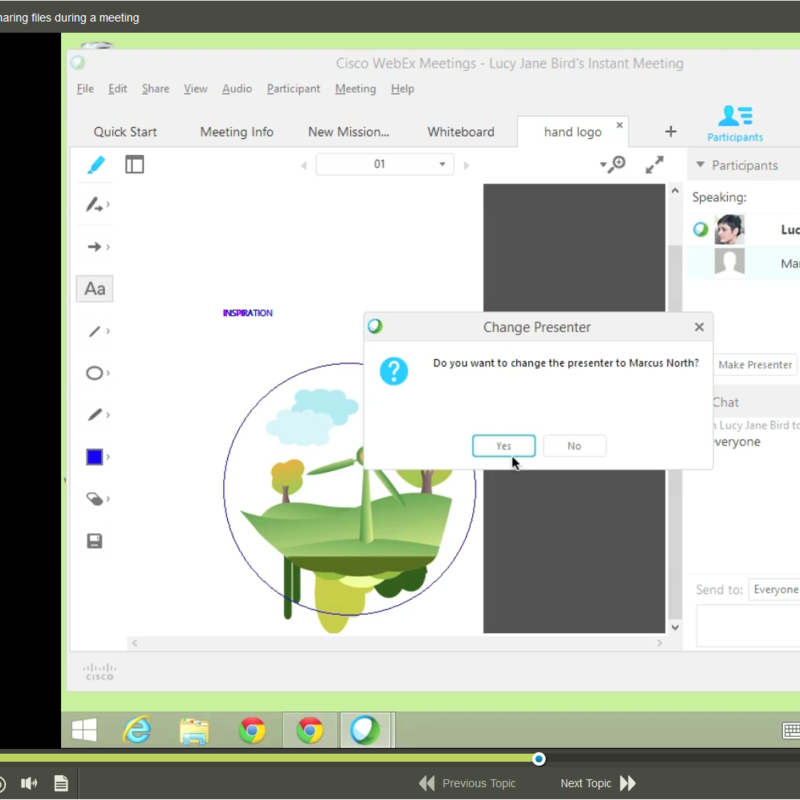Expand the arrow tool options chevron

[x=108, y=247]
